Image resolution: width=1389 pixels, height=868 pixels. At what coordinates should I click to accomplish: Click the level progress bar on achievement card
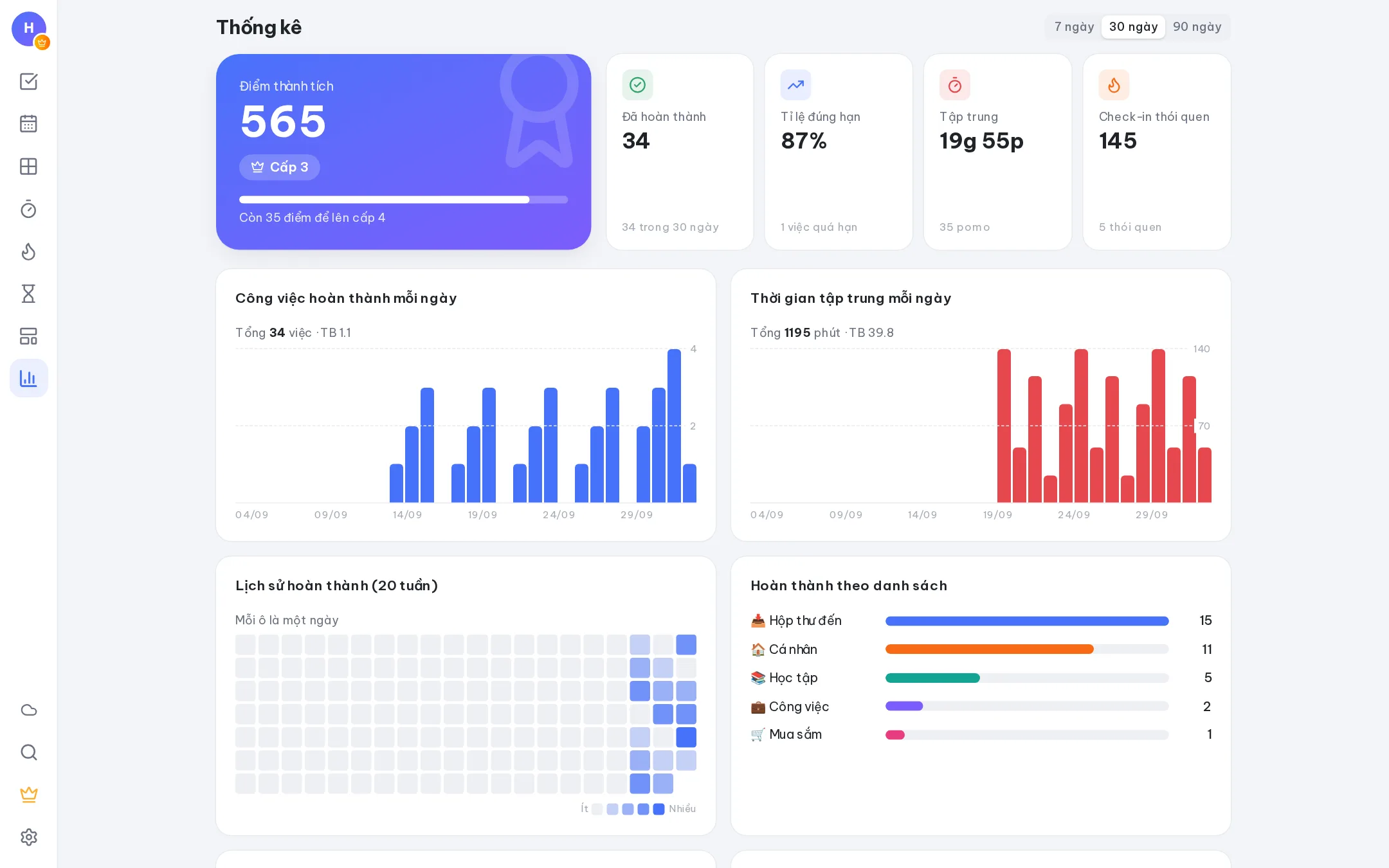(x=403, y=199)
